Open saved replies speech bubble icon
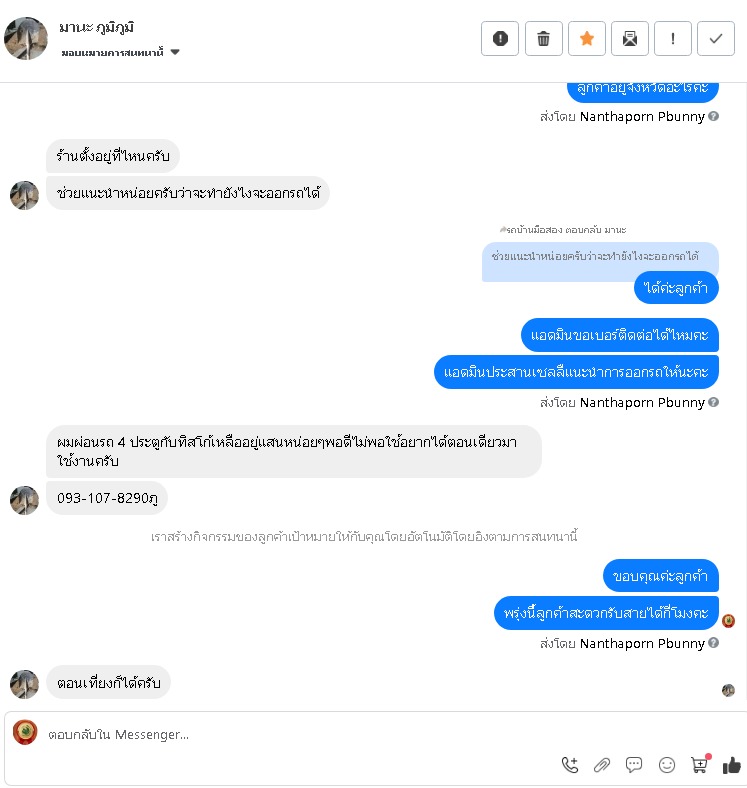The height and width of the screenshot is (788, 747). click(634, 765)
